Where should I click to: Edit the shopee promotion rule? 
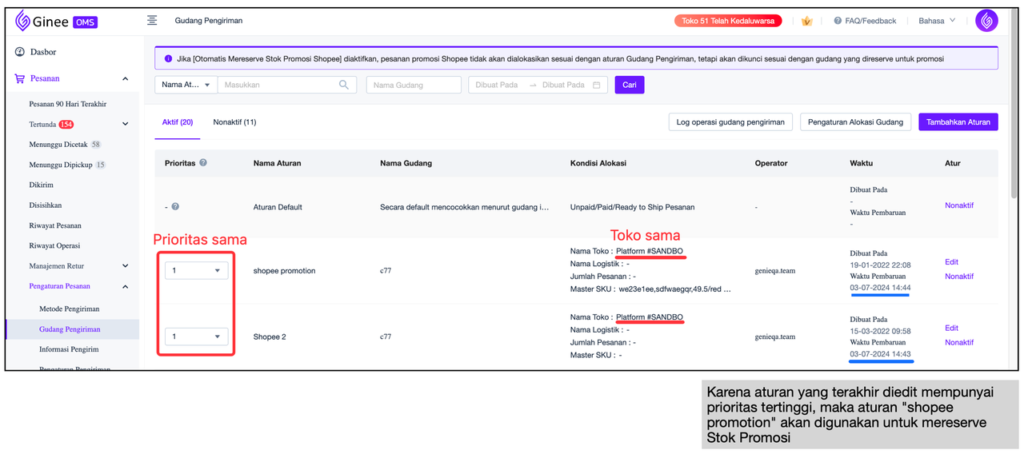click(x=952, y=262)
